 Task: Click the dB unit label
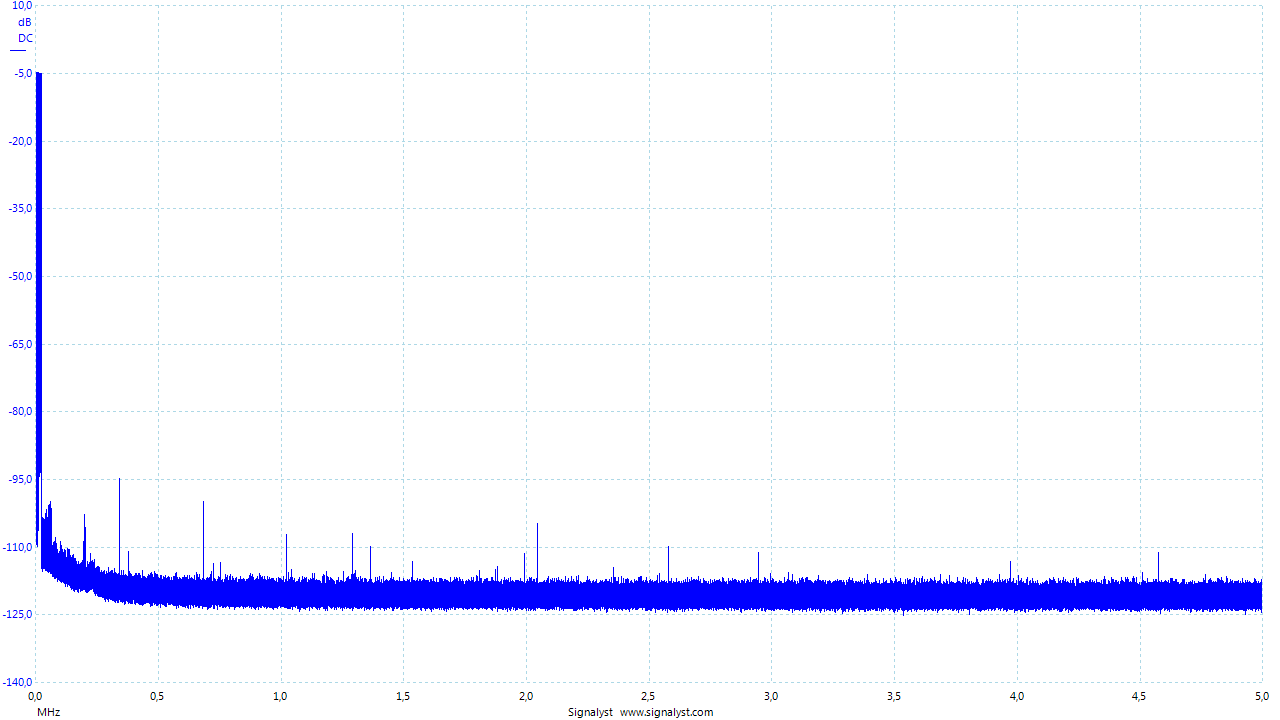coord(25,22)
